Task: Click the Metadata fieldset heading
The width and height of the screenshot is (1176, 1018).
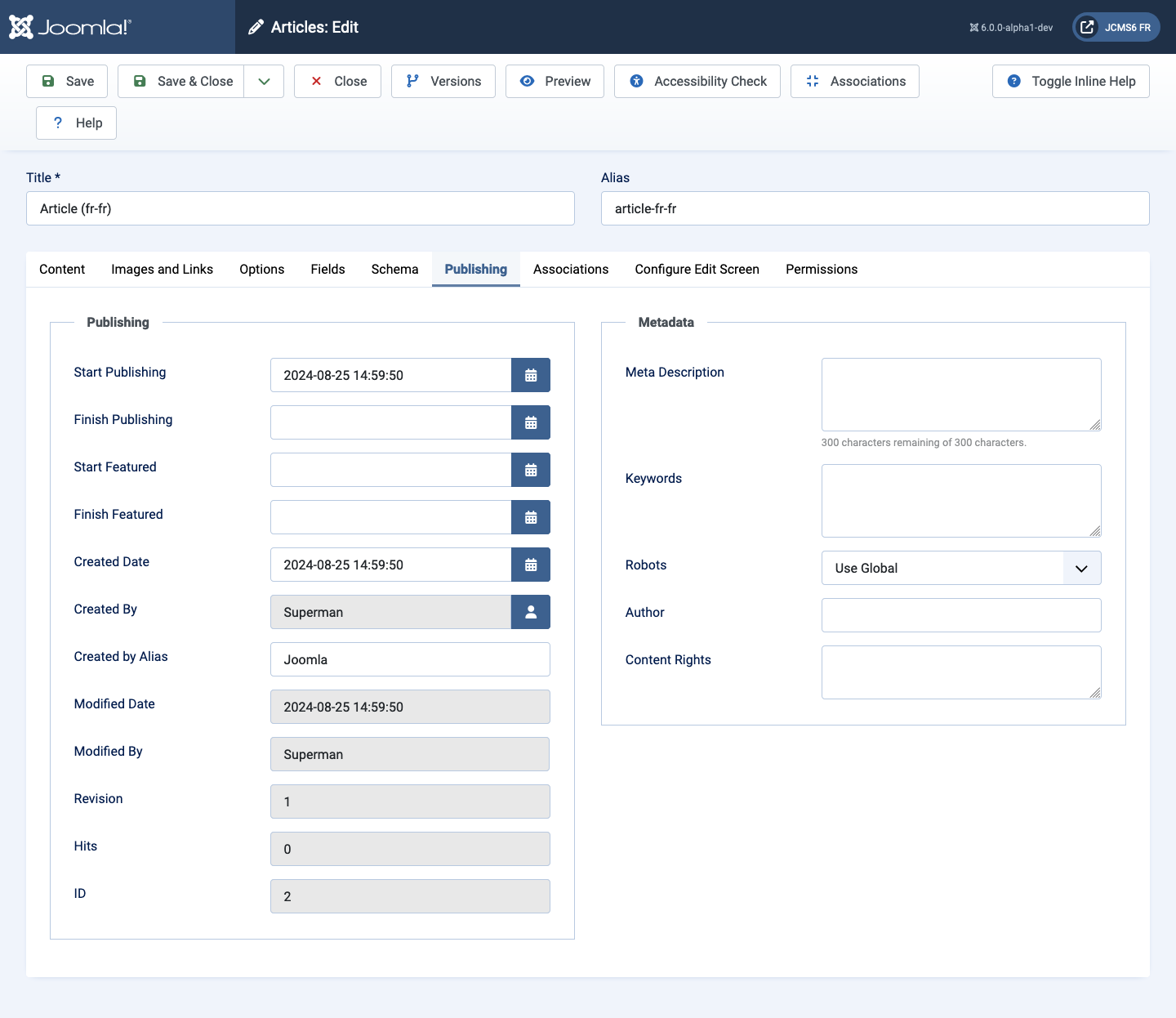Action: [x=666, y=322]
